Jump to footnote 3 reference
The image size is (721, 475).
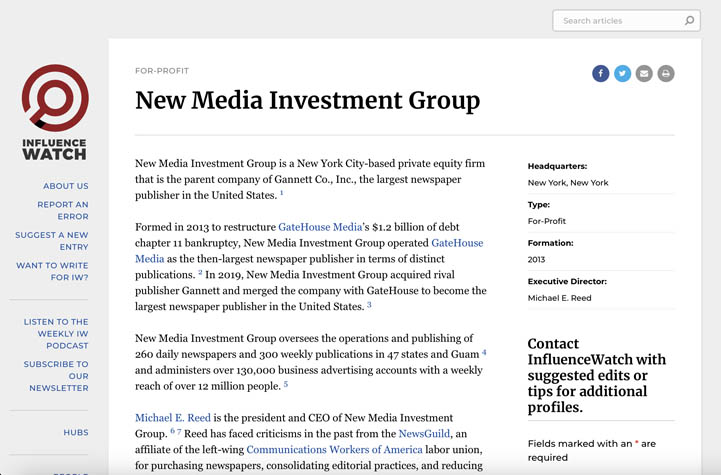pyautogui.click(x=369, y=304)
